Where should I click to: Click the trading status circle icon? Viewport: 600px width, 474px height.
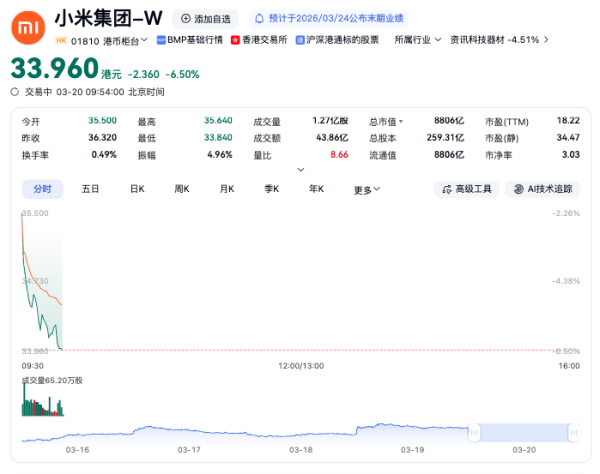coord(15,92)
